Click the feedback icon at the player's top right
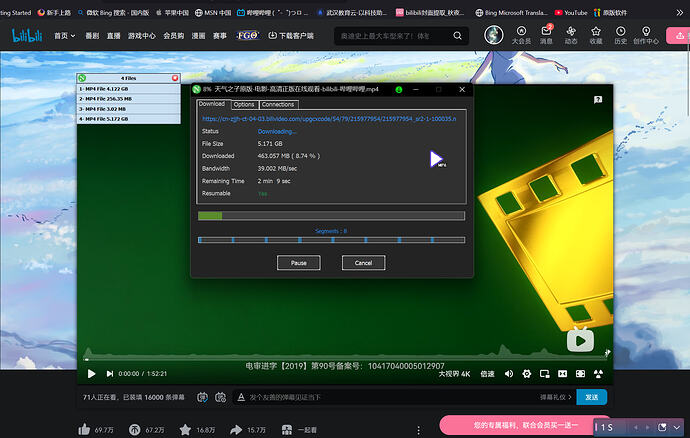The width and height of the screenshot is (690, 438). (598, 100)
